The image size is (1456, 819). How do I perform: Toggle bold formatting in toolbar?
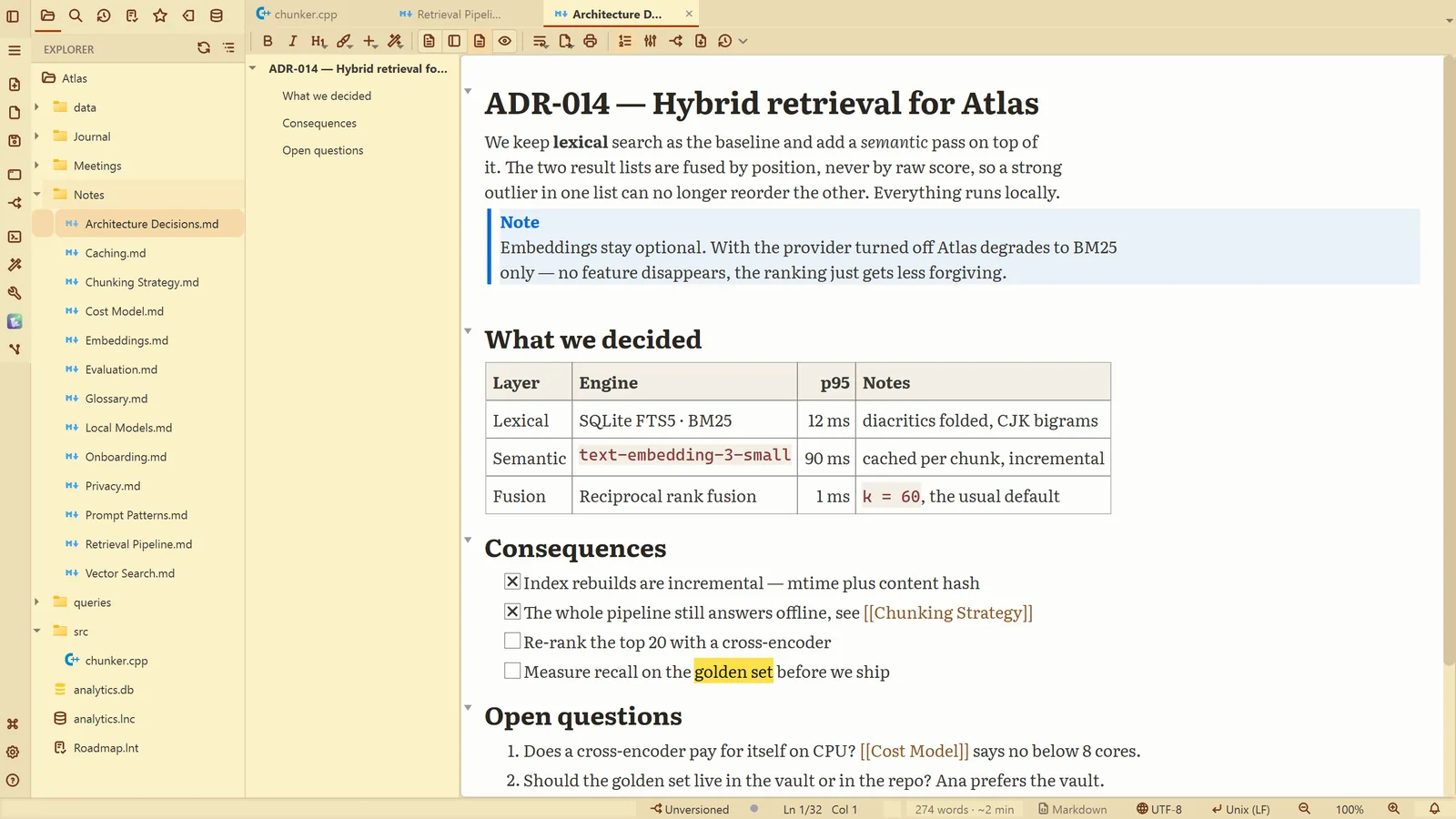pyautogui.click(x=268, y=41)
